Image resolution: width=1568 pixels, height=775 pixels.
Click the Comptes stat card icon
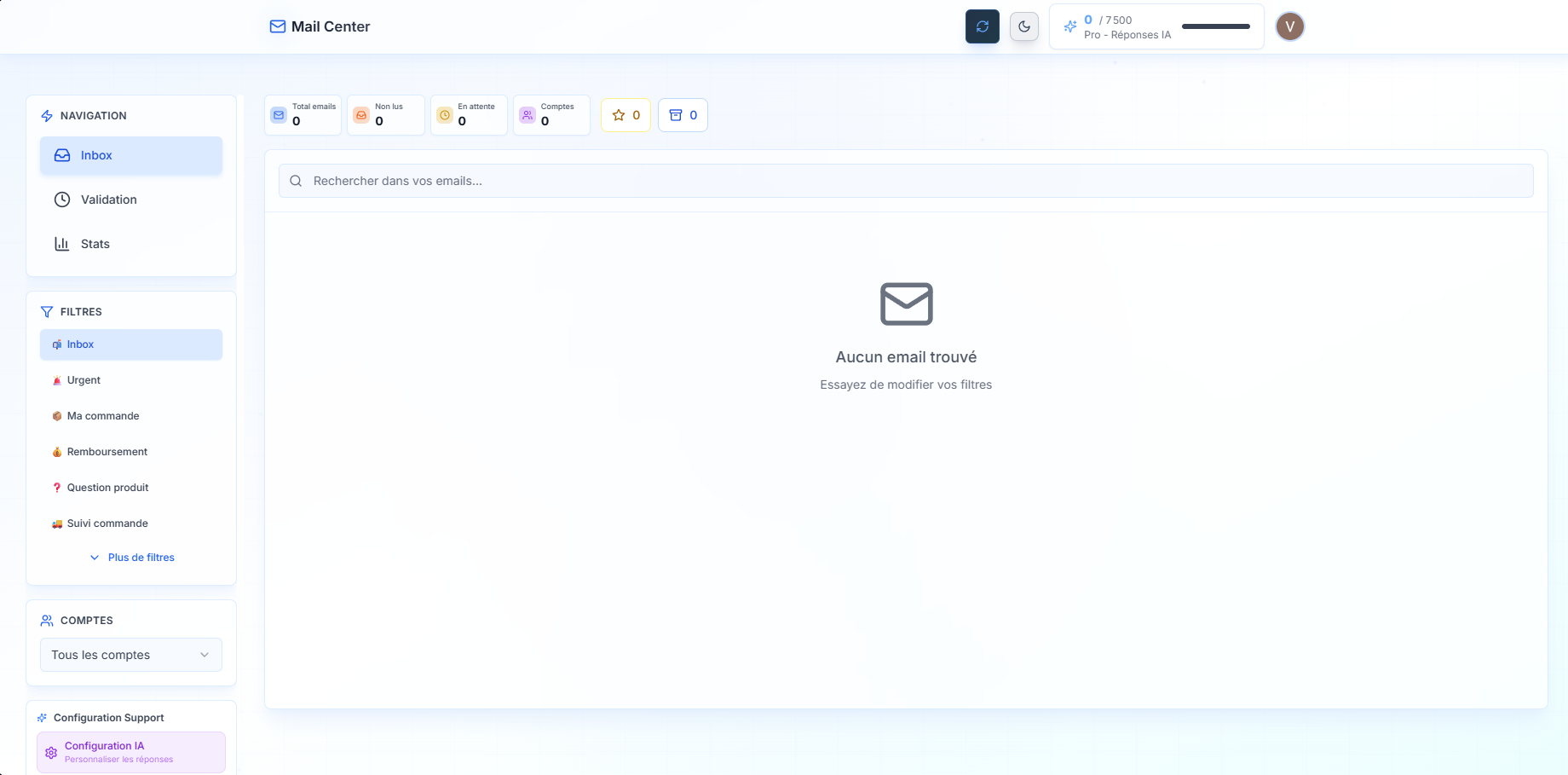click(527, 115)
